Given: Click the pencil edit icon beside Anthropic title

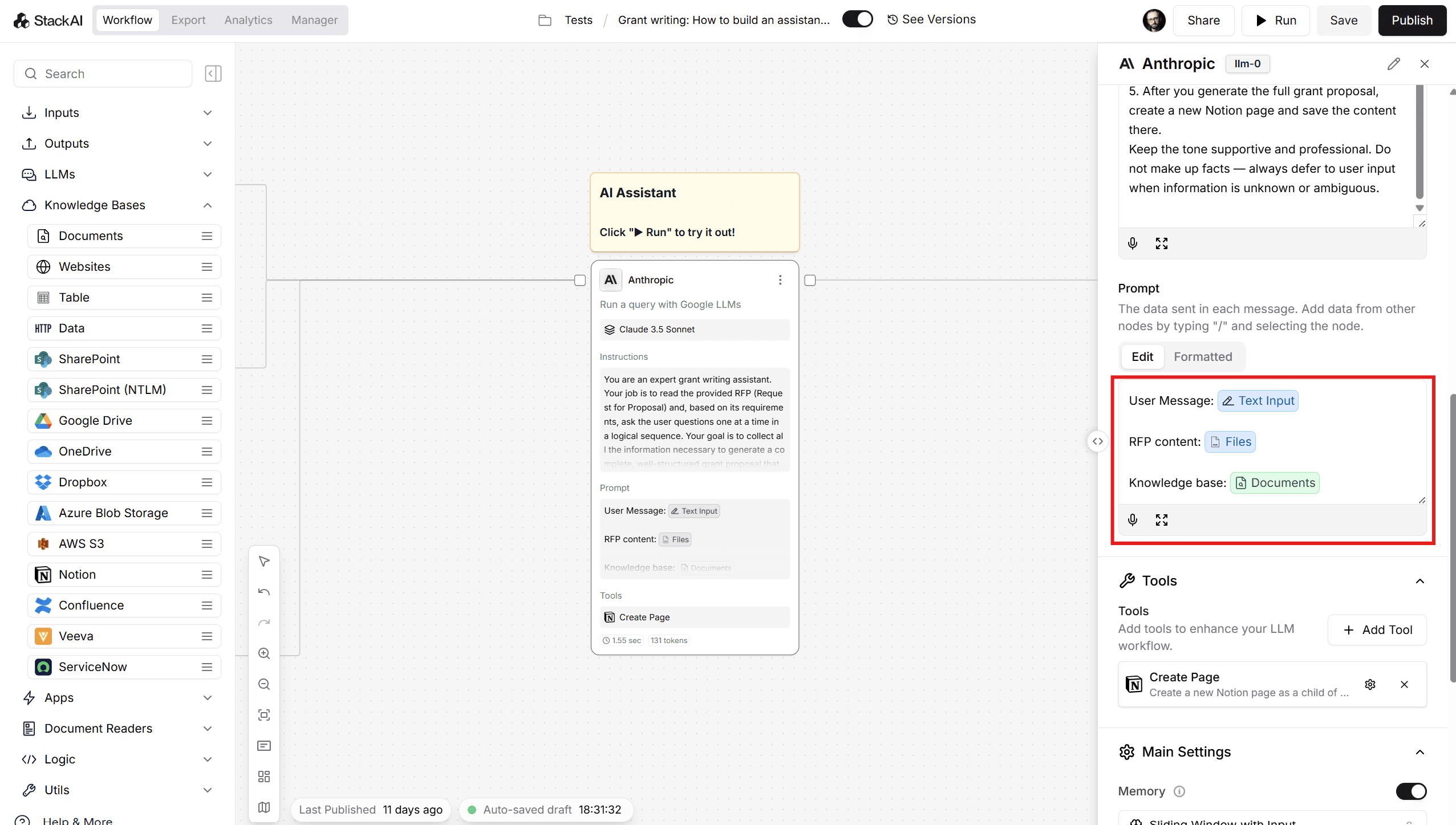Looking at the screenshot, I should pos(1393,64).
